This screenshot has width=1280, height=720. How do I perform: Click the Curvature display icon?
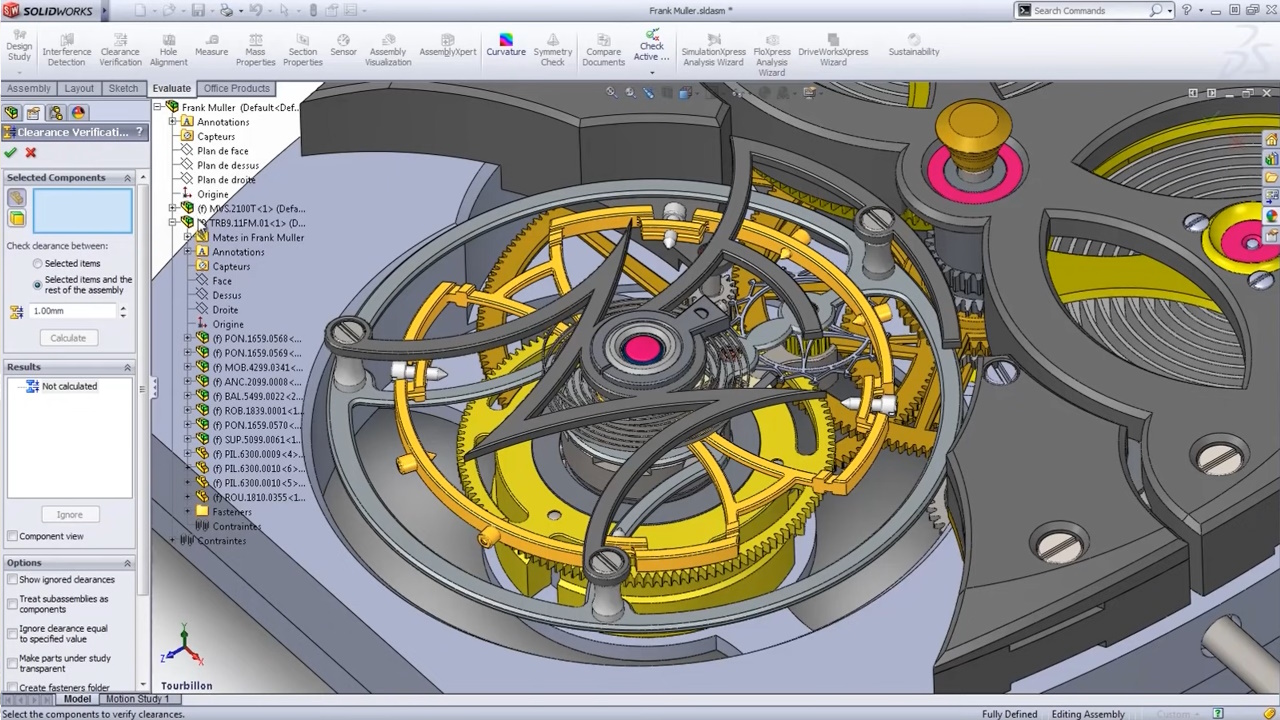point(505,45)
